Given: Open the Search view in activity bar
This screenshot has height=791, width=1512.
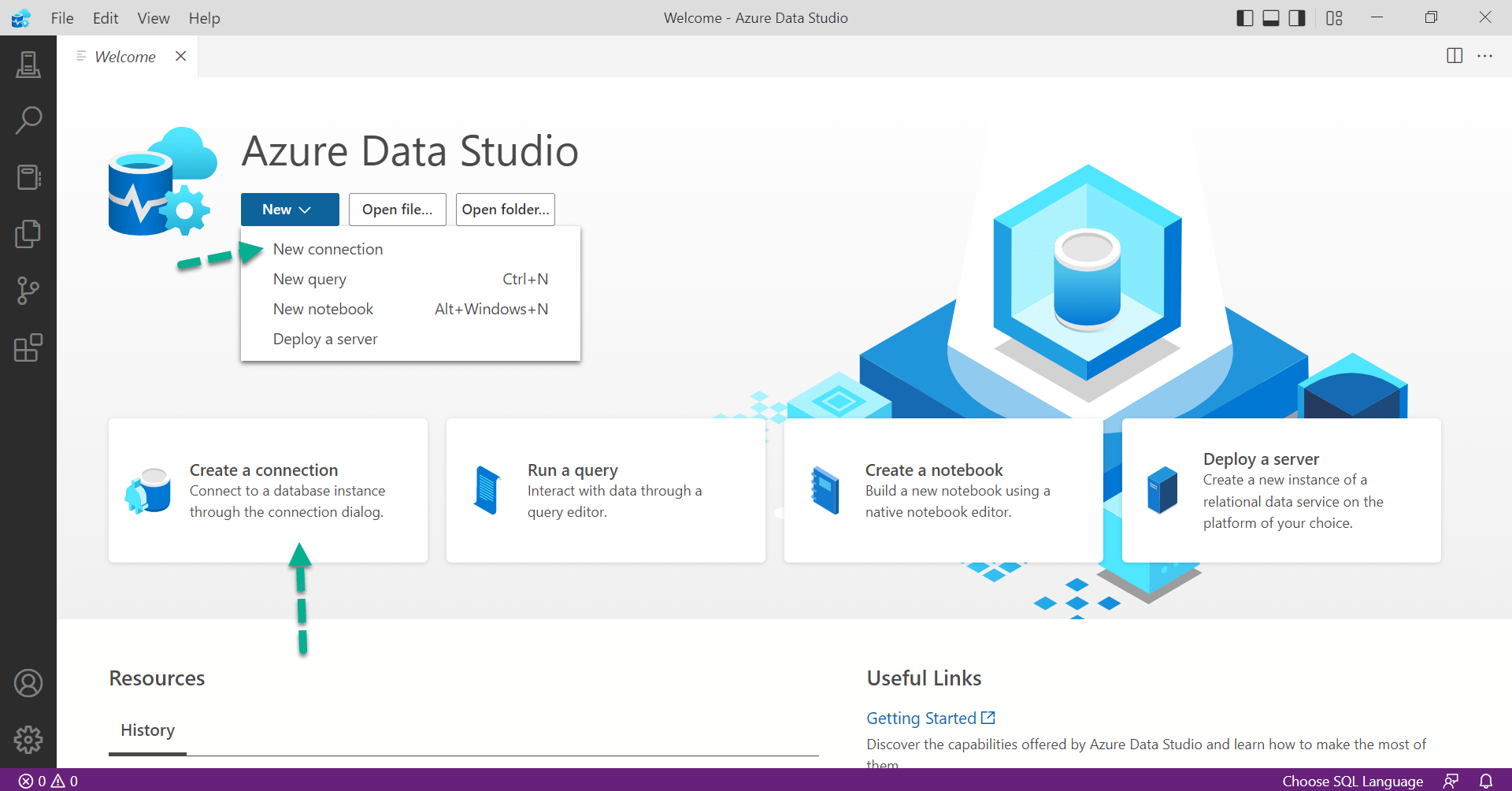Looking at the screenshot, I should coord(28,121).
